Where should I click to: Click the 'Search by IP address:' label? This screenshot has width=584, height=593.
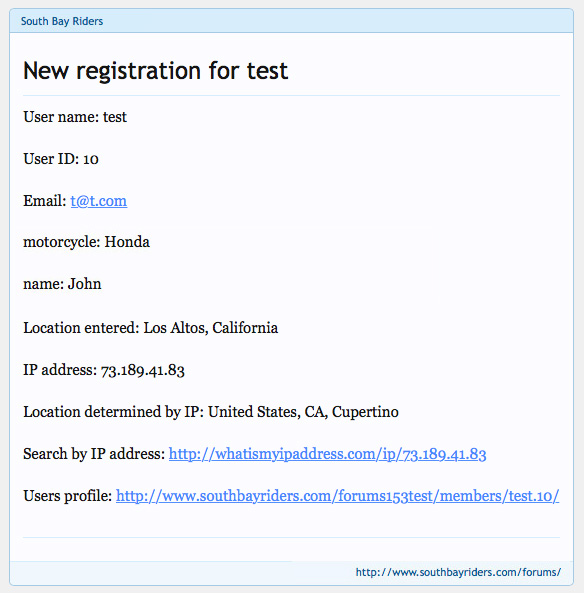point(94,454)
